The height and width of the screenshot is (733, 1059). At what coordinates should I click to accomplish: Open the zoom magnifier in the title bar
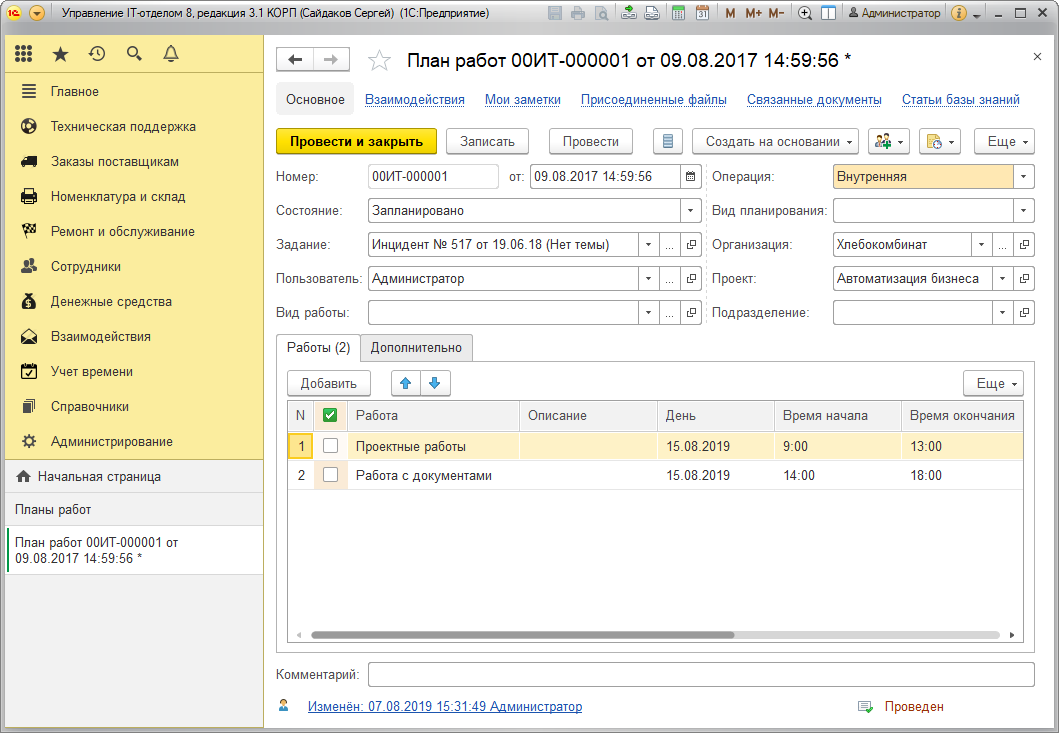(x=805, y=13)
